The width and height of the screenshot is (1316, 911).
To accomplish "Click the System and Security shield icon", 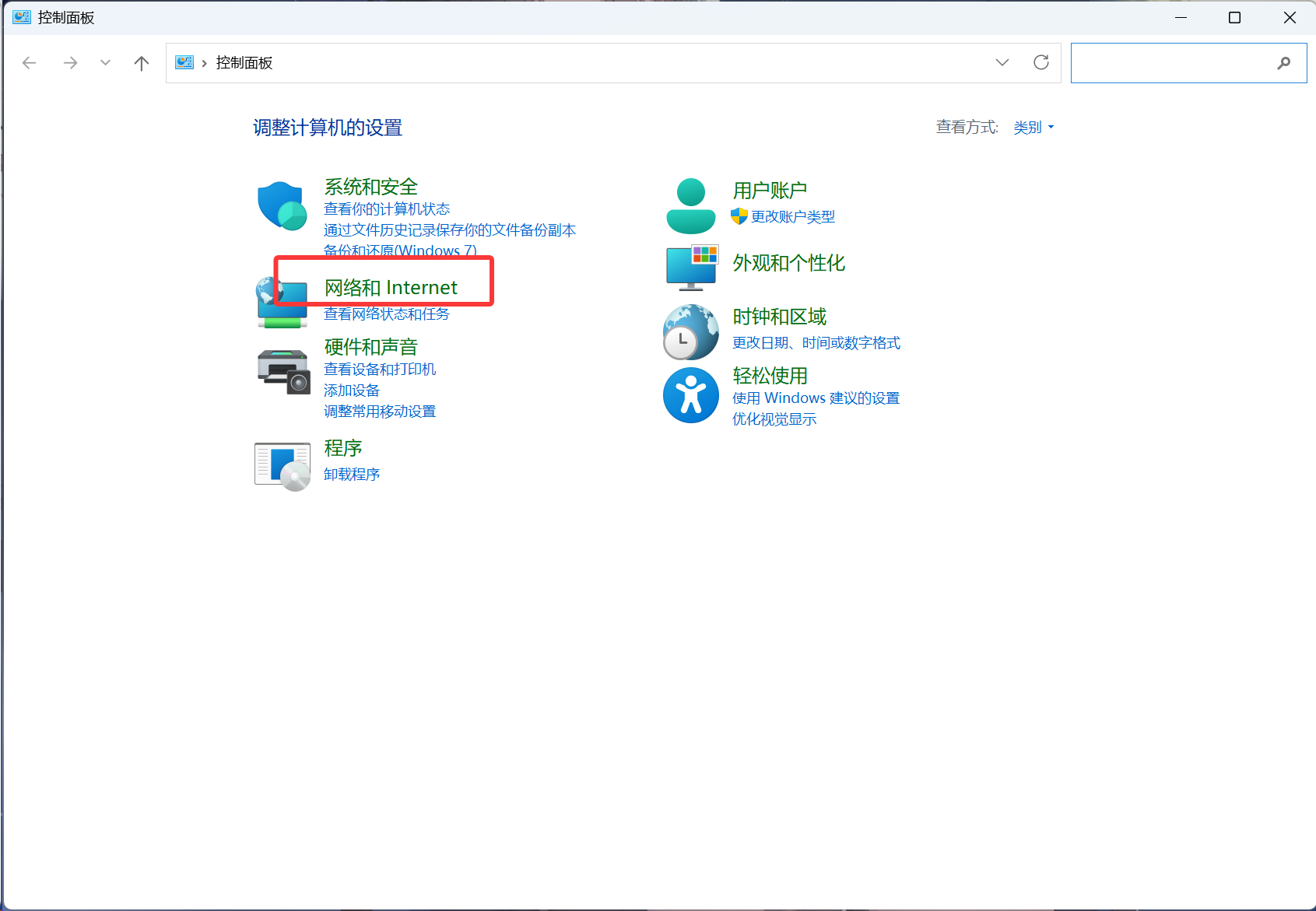I will pos(281,206).
